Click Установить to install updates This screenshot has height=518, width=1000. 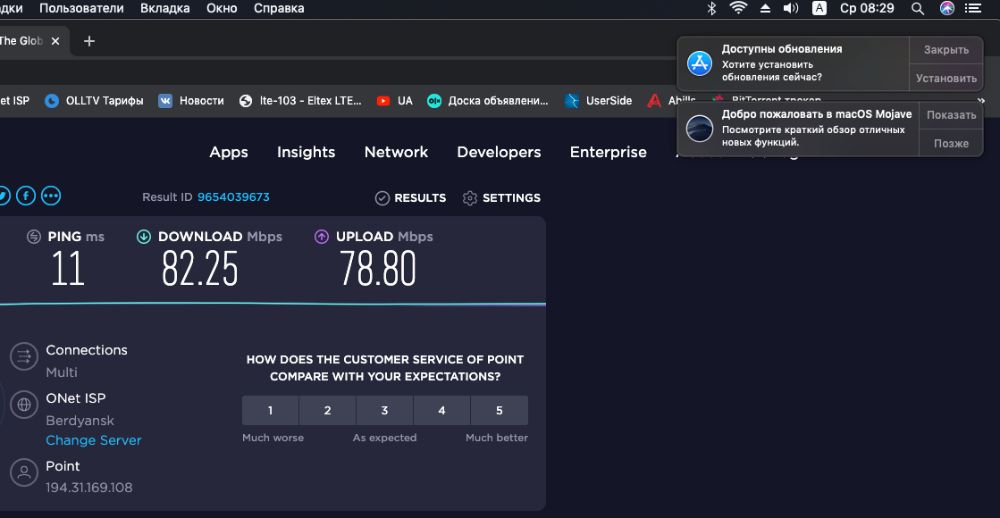[946, 78]
